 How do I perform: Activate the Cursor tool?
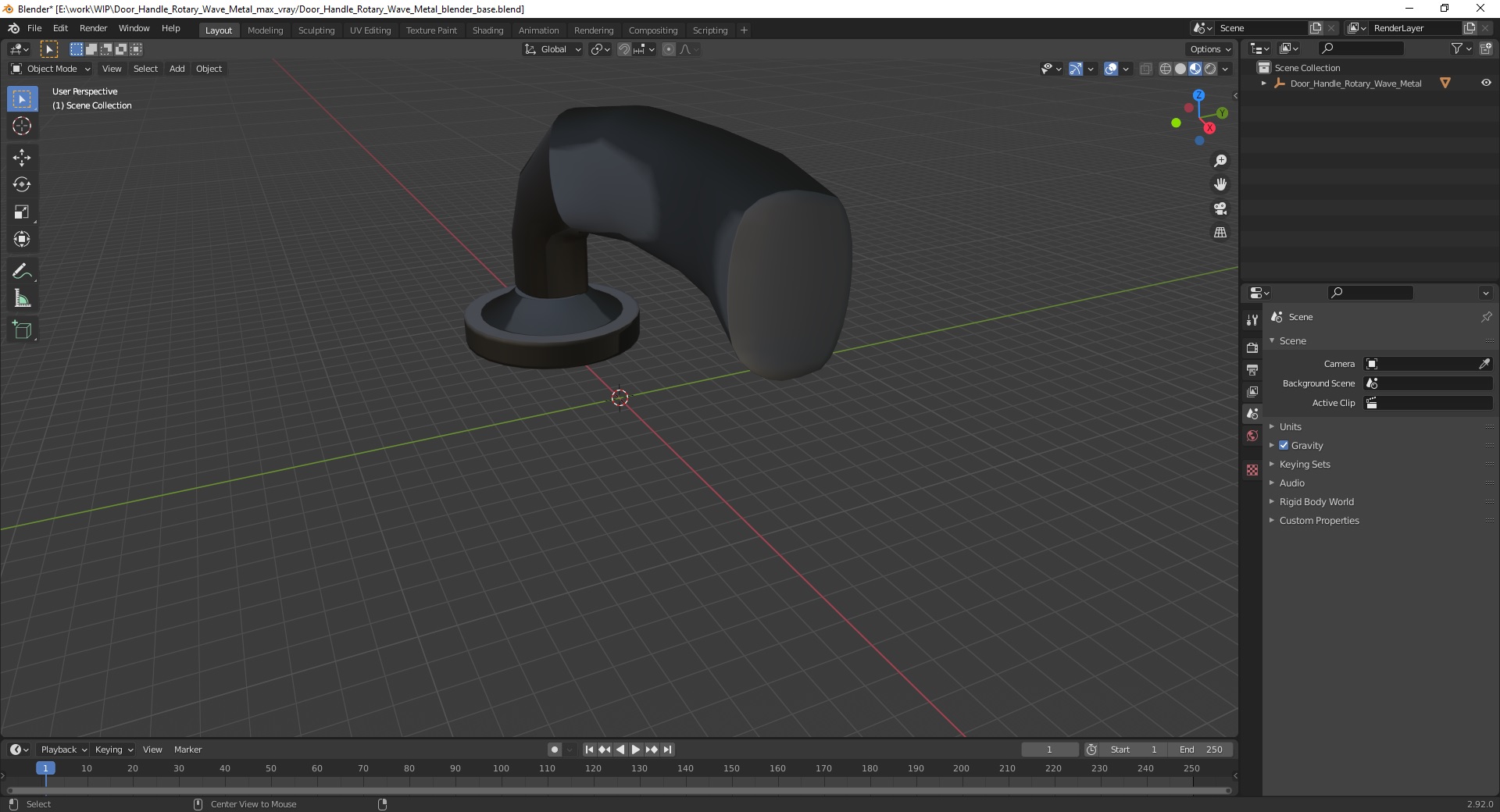click(22, 126)
